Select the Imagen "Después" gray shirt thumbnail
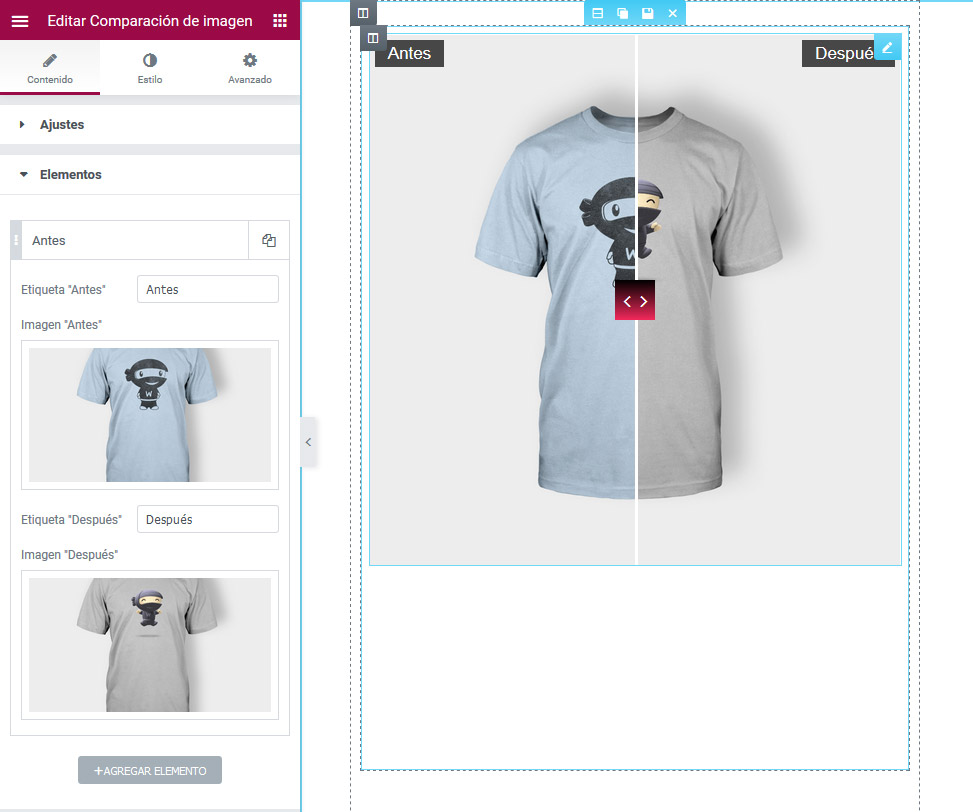Viewport: 973px width, 812px height. click(x=150, y=644)
